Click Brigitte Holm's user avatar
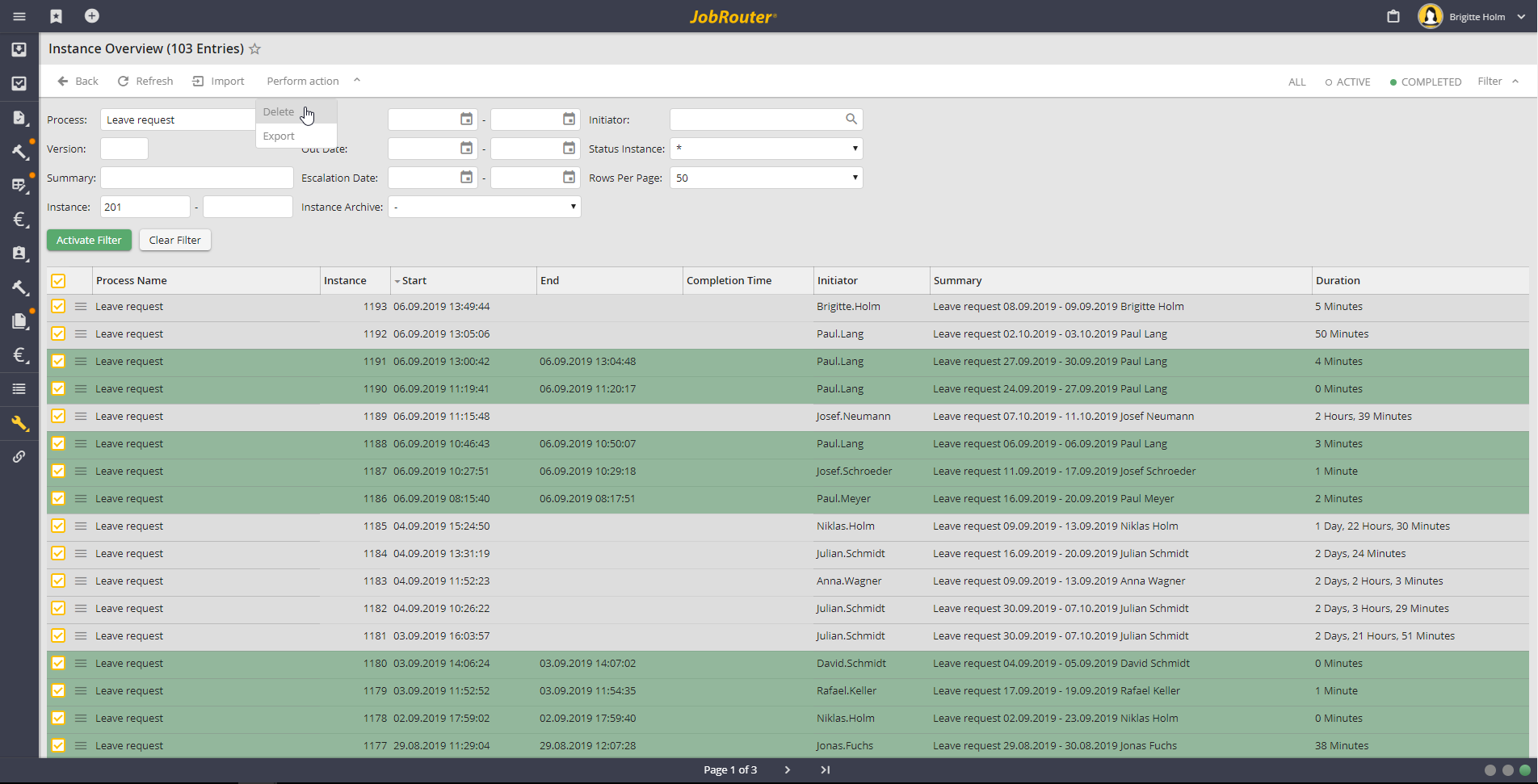 (x=1431, y=16)
